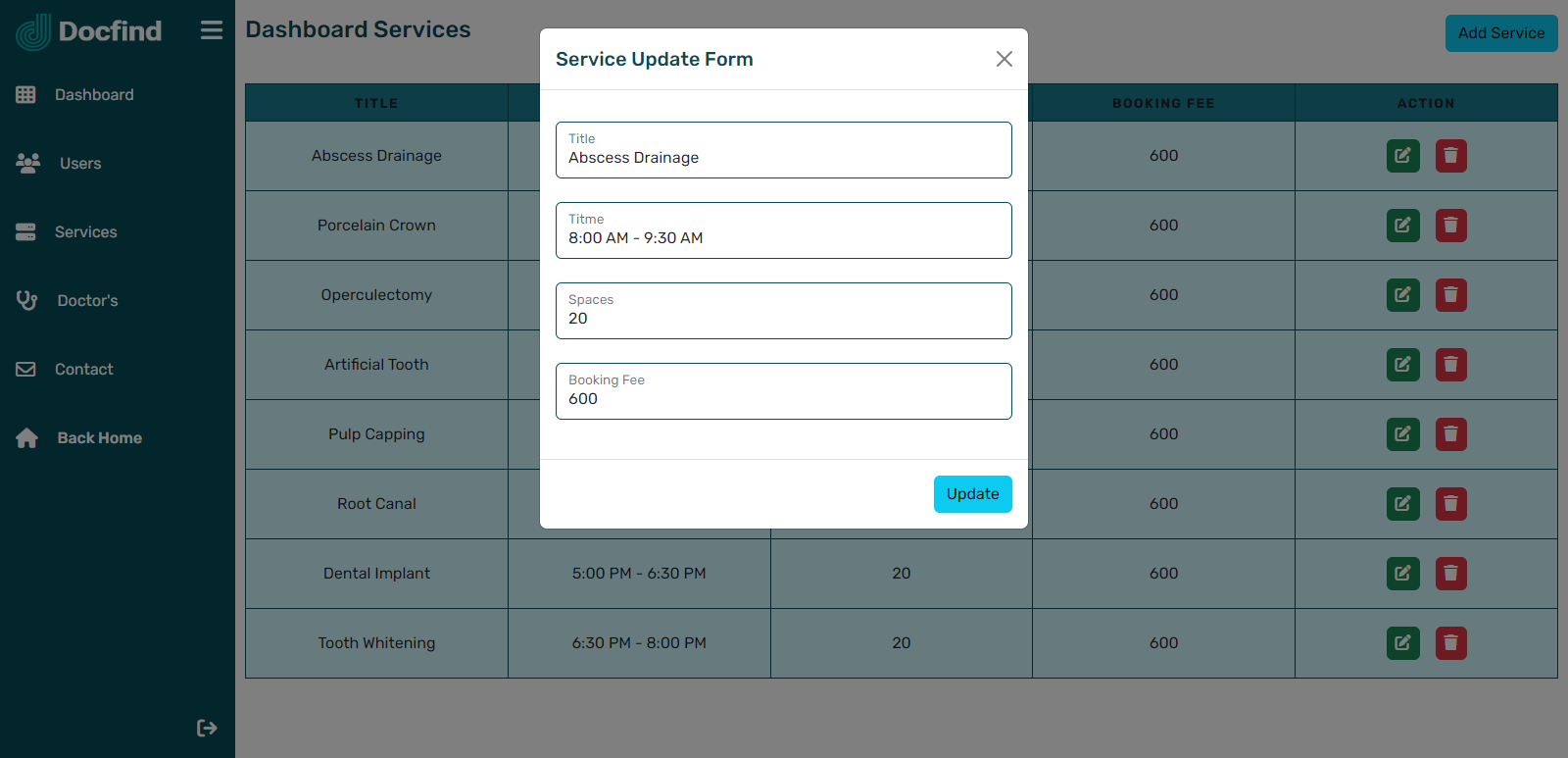This screenshot has width=1568, height=758.
Task: Click the Tooth Whitening spaces value 20
Action: point(902,643)
